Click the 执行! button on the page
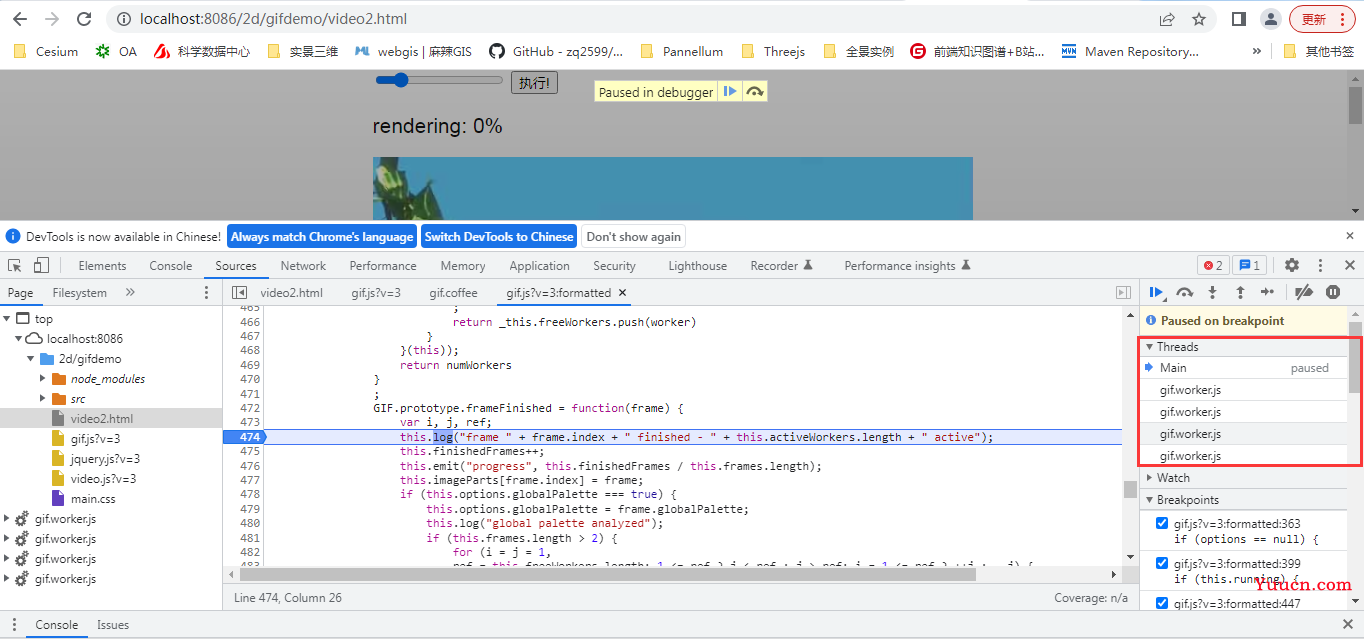Viewport: 1364px width, 639px height. click(534, 83)
